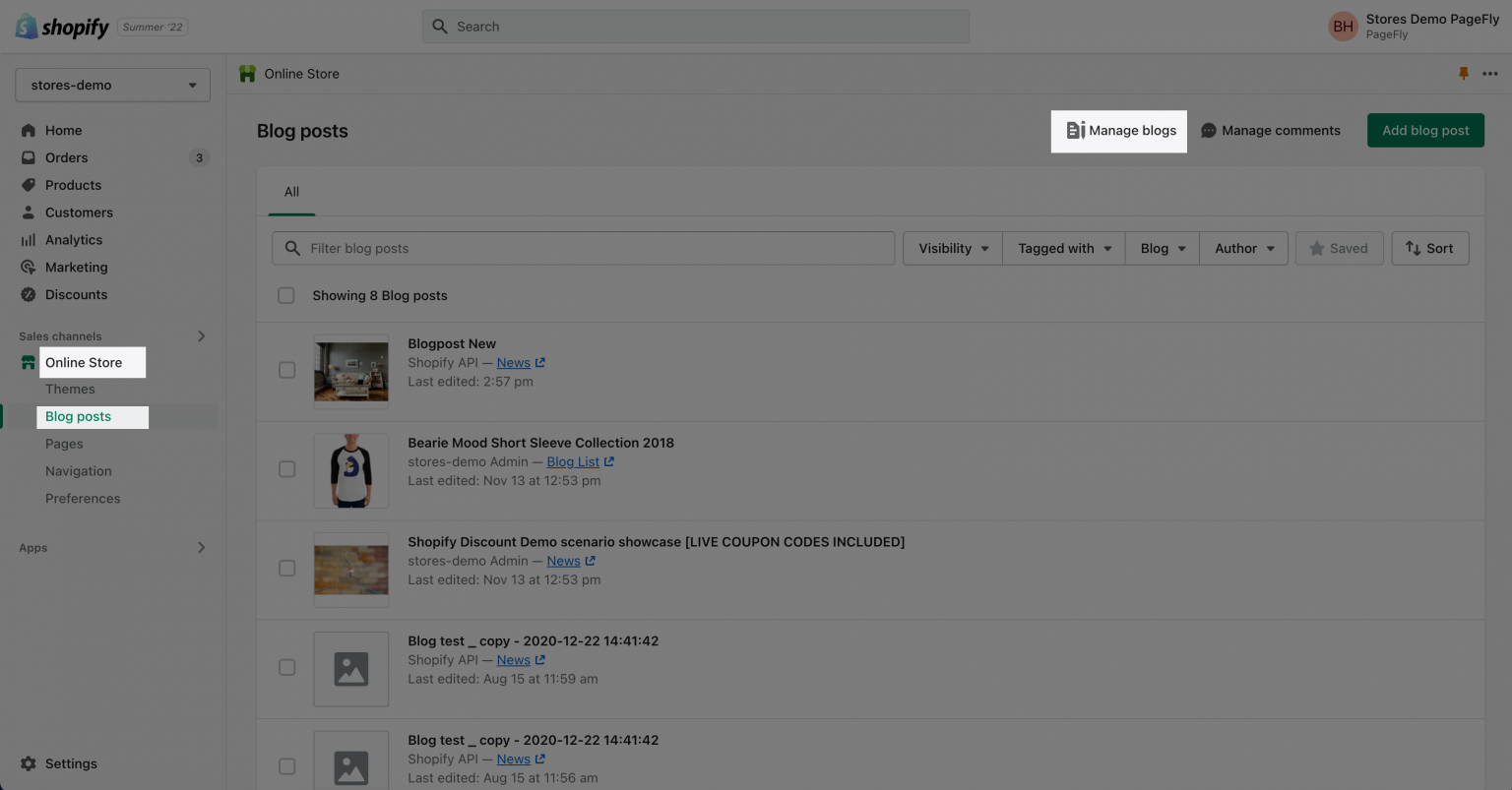Click the Settings gear icon
Image resolution: width=1512 pixels, height=790 pixels.
[29, 763]
